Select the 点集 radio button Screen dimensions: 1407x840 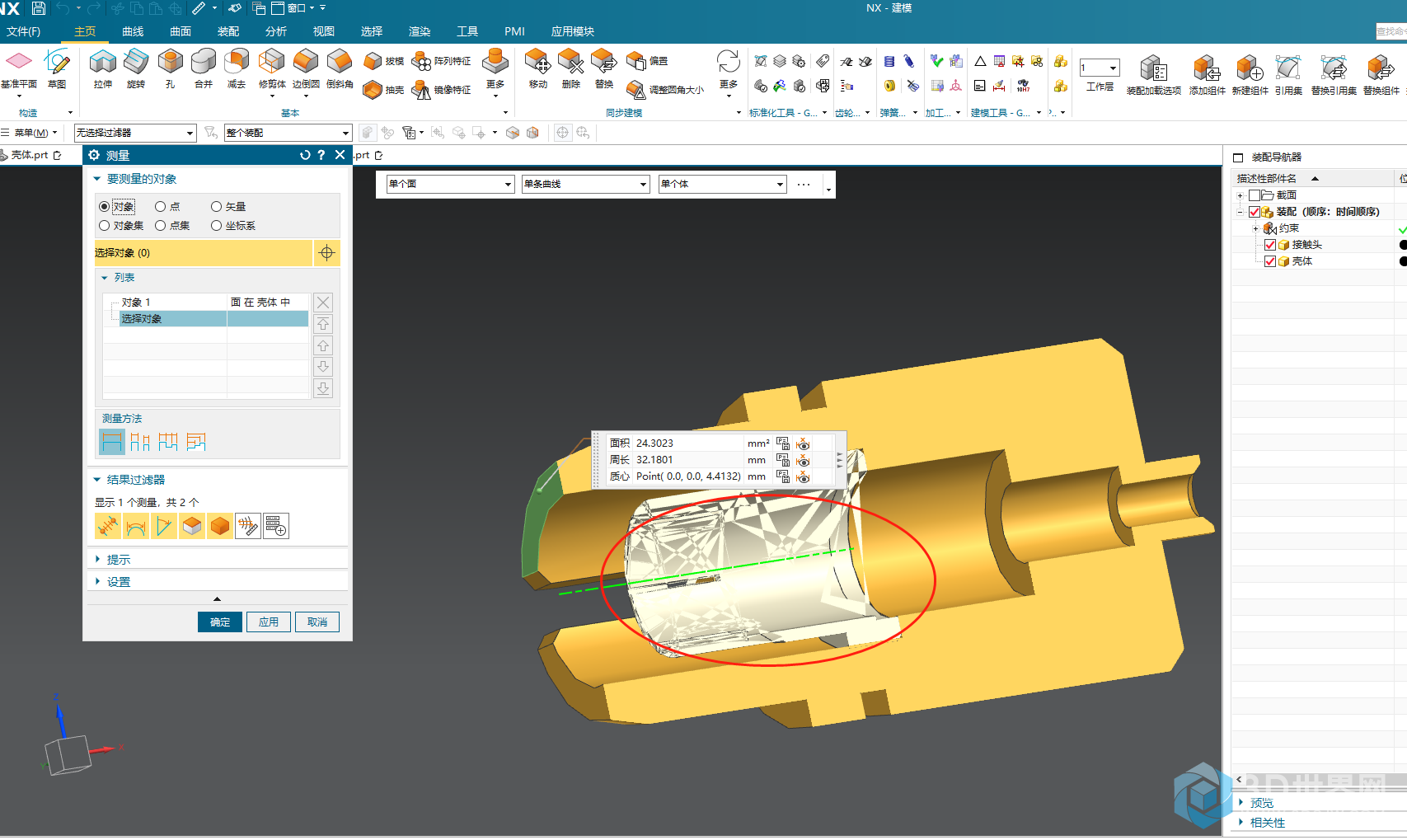click(x=161, y=226)
